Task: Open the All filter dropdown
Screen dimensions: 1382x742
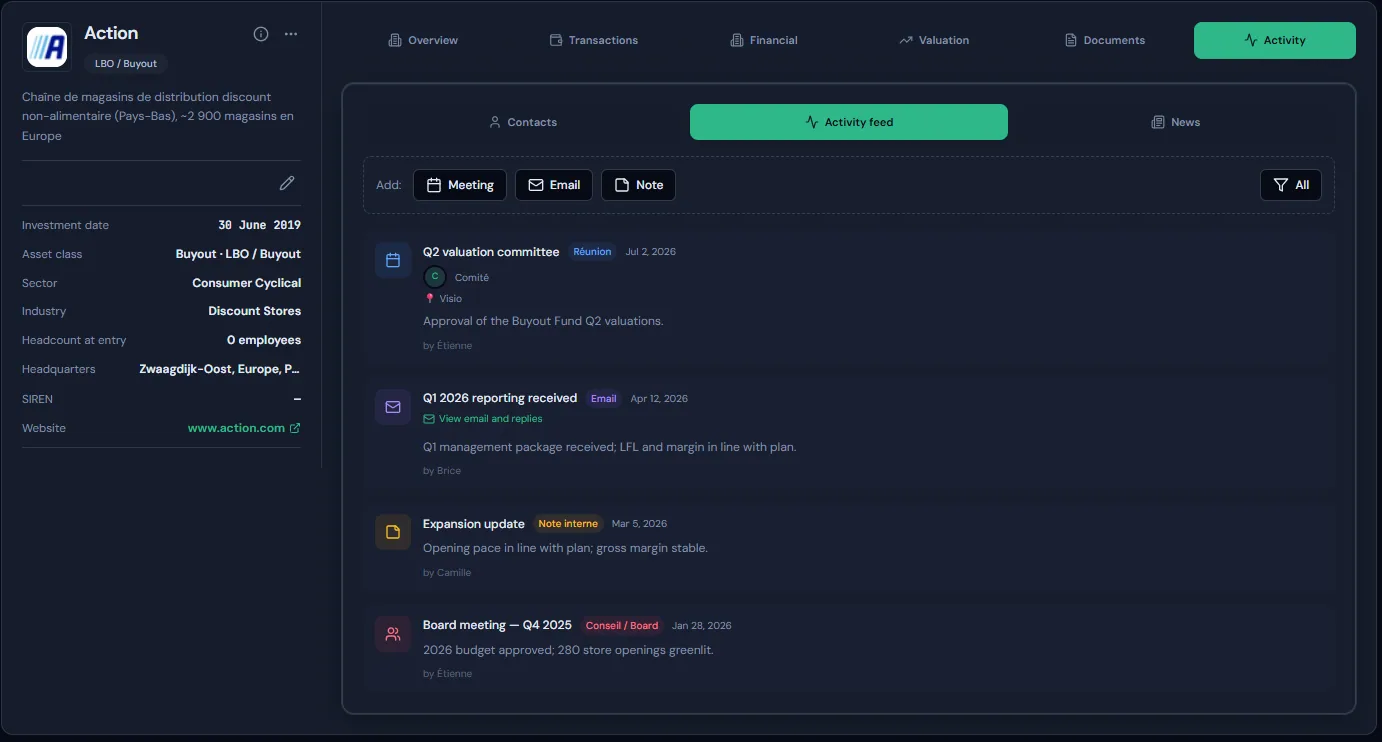Action: pyautogui.click(x=1291, y=185)
